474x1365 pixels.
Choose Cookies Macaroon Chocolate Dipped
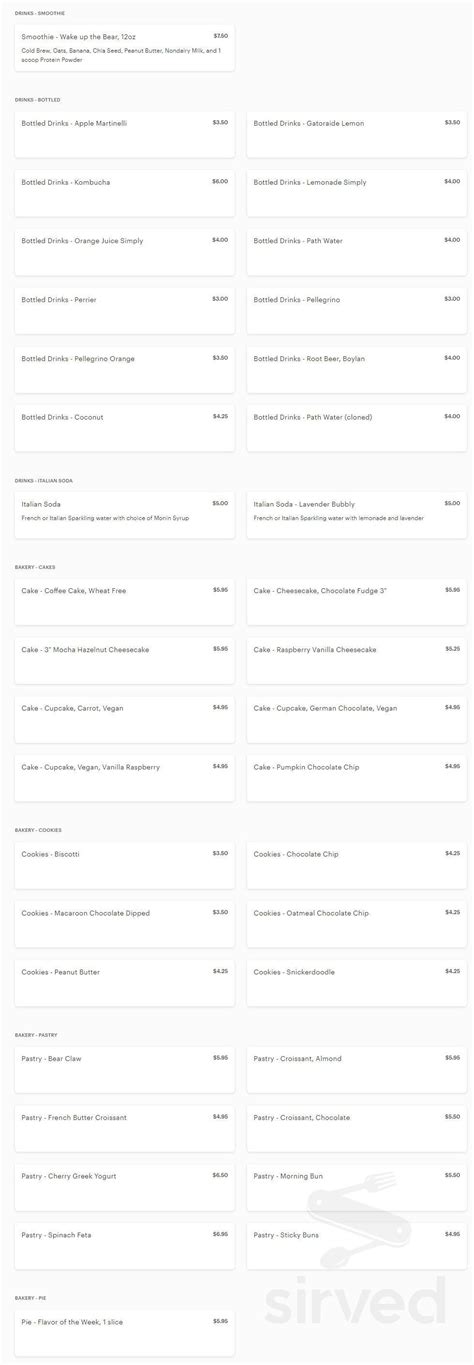125,925
